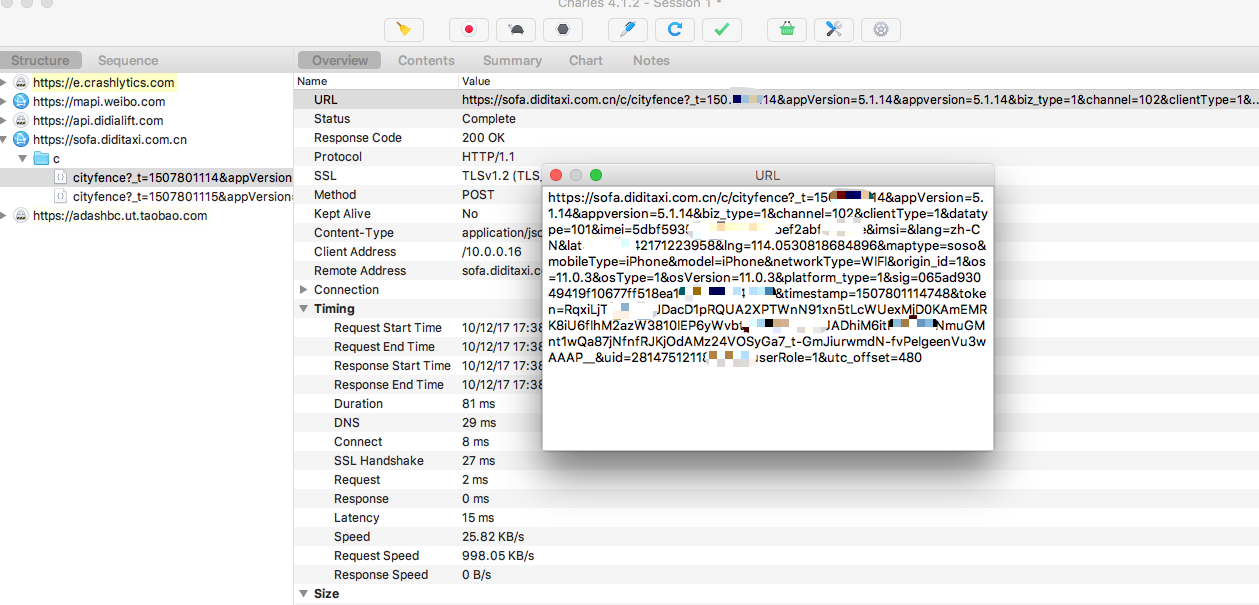Switch to the Sequence tab
This screenshot has width=1259, height=605.
point(128,60)
